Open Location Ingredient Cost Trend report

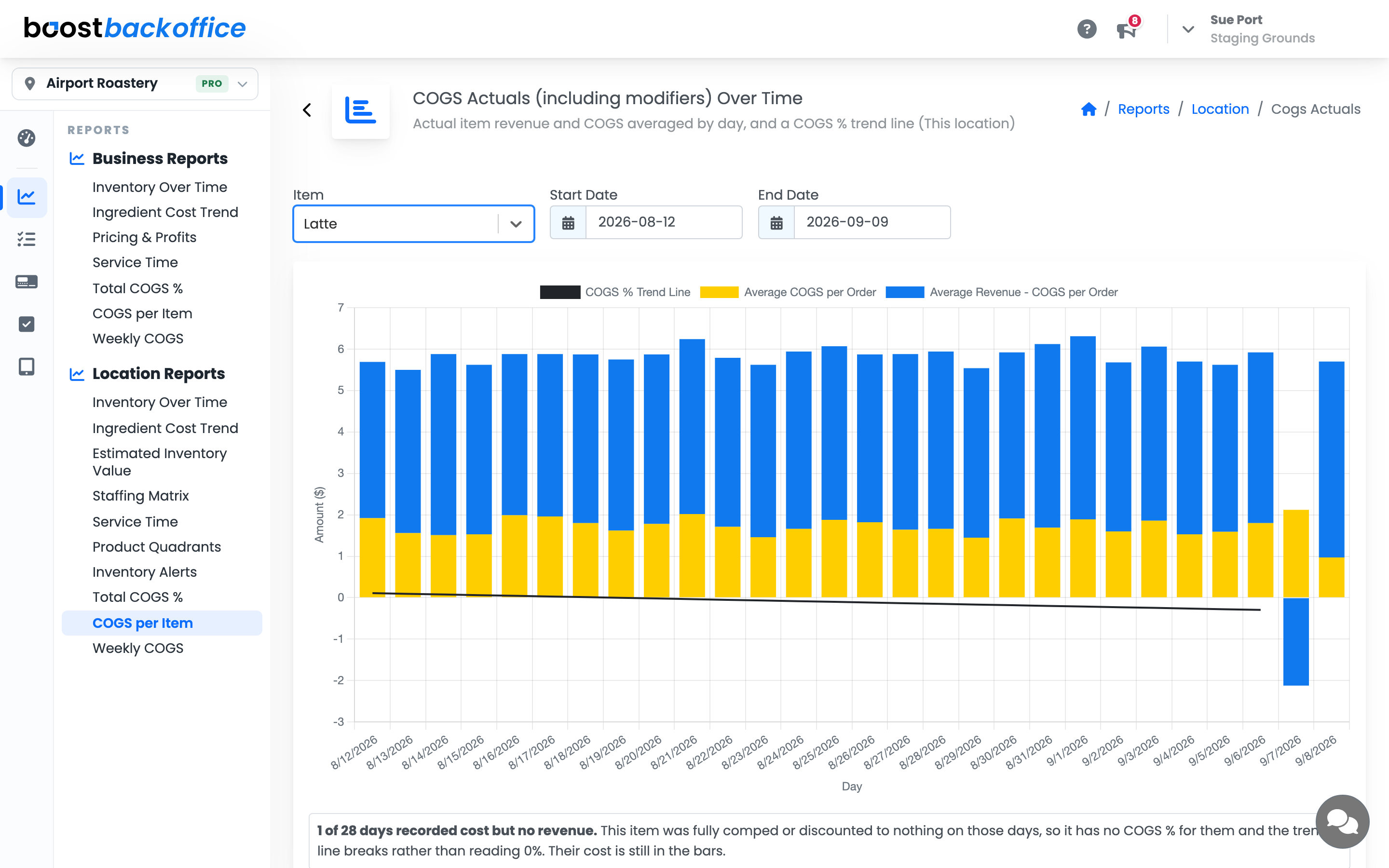(x=165, y=428)
